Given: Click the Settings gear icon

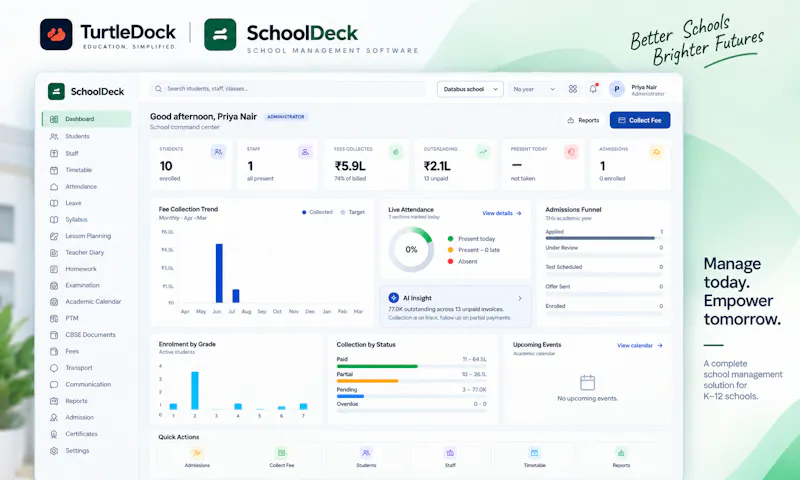Looking at the screenshot, I should click(54, 451).
